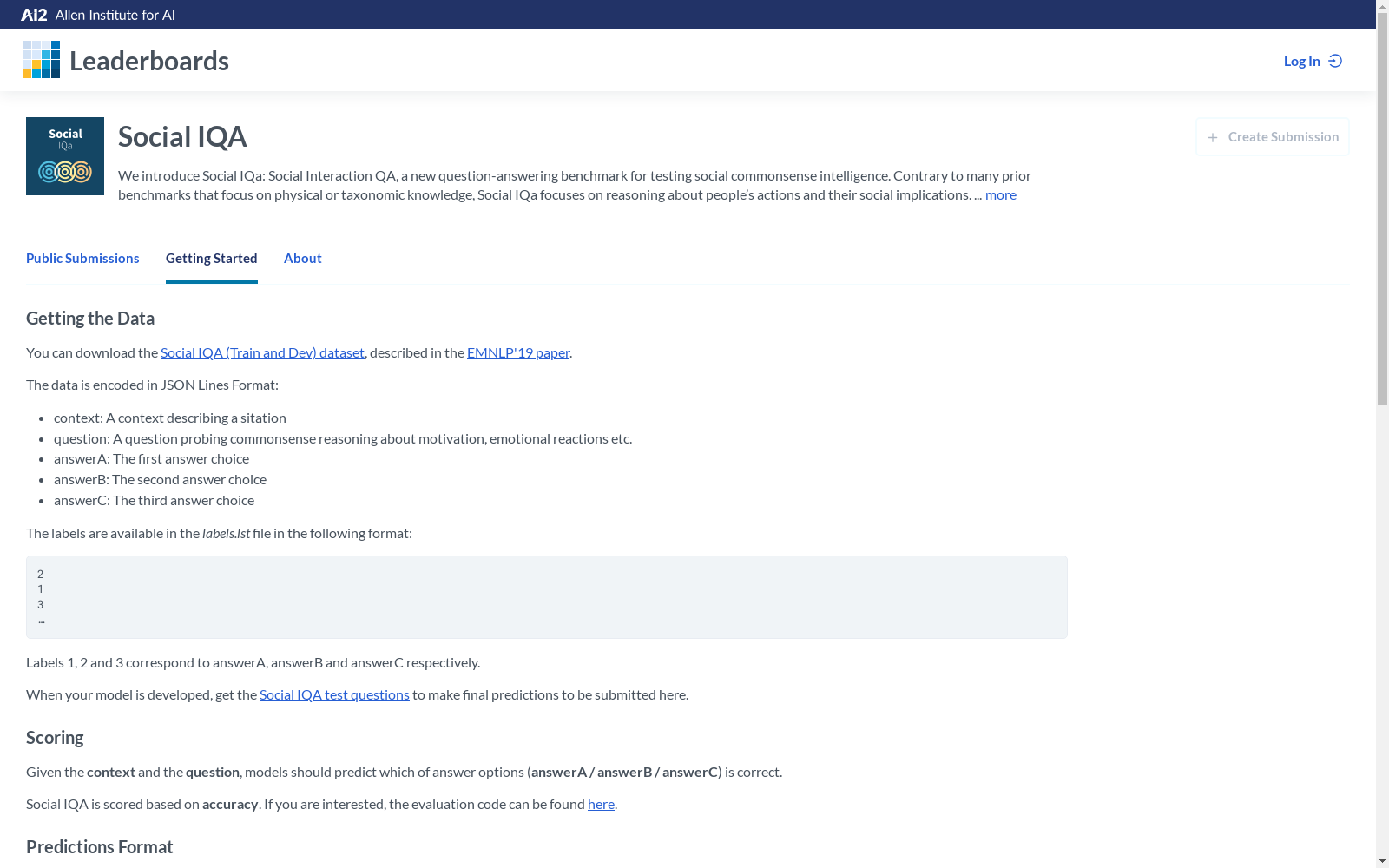Expand description with the more link

pyautogui.click(x=1000, y=195)
